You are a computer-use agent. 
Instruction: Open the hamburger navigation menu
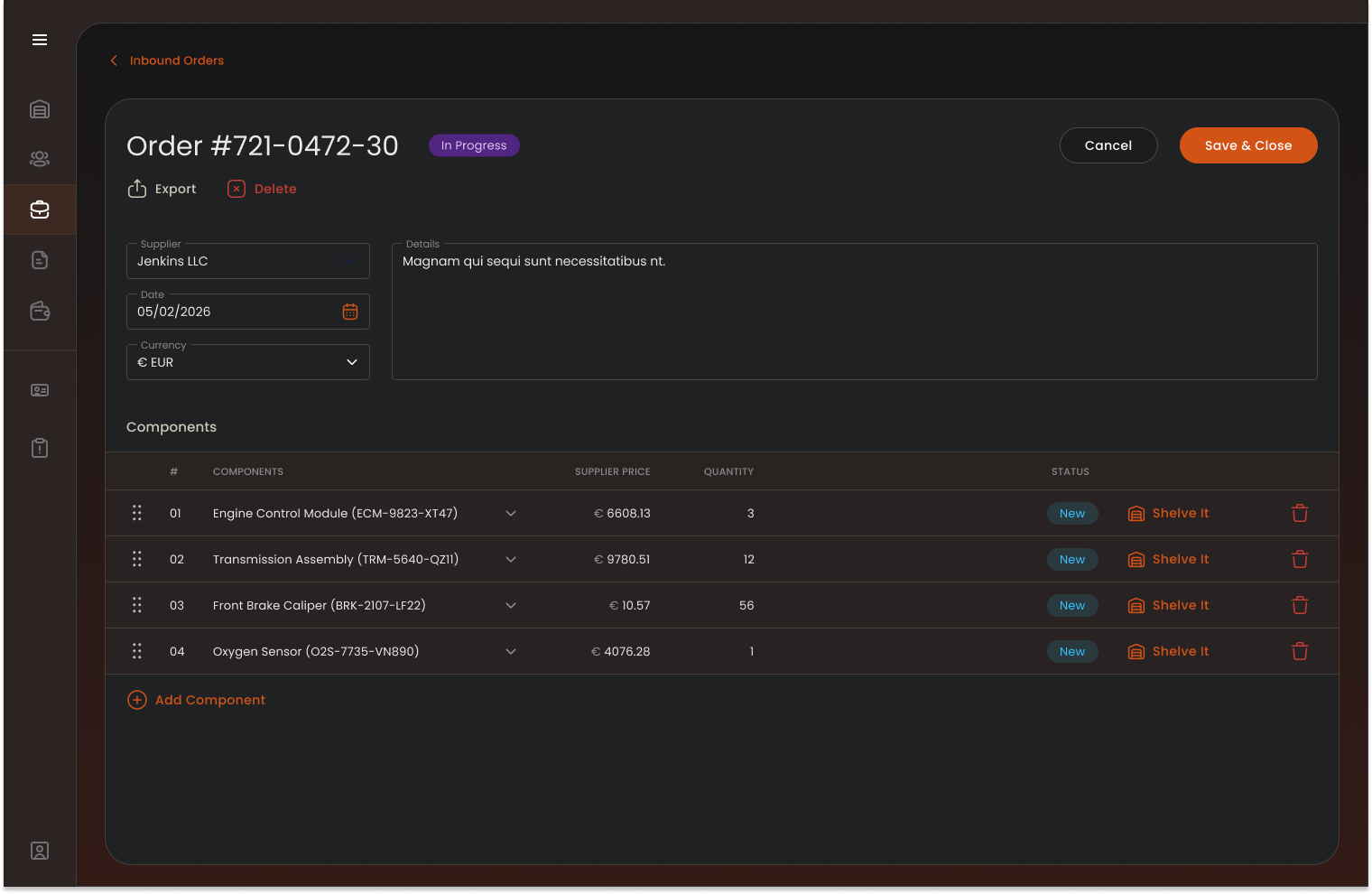pos(40,40)
